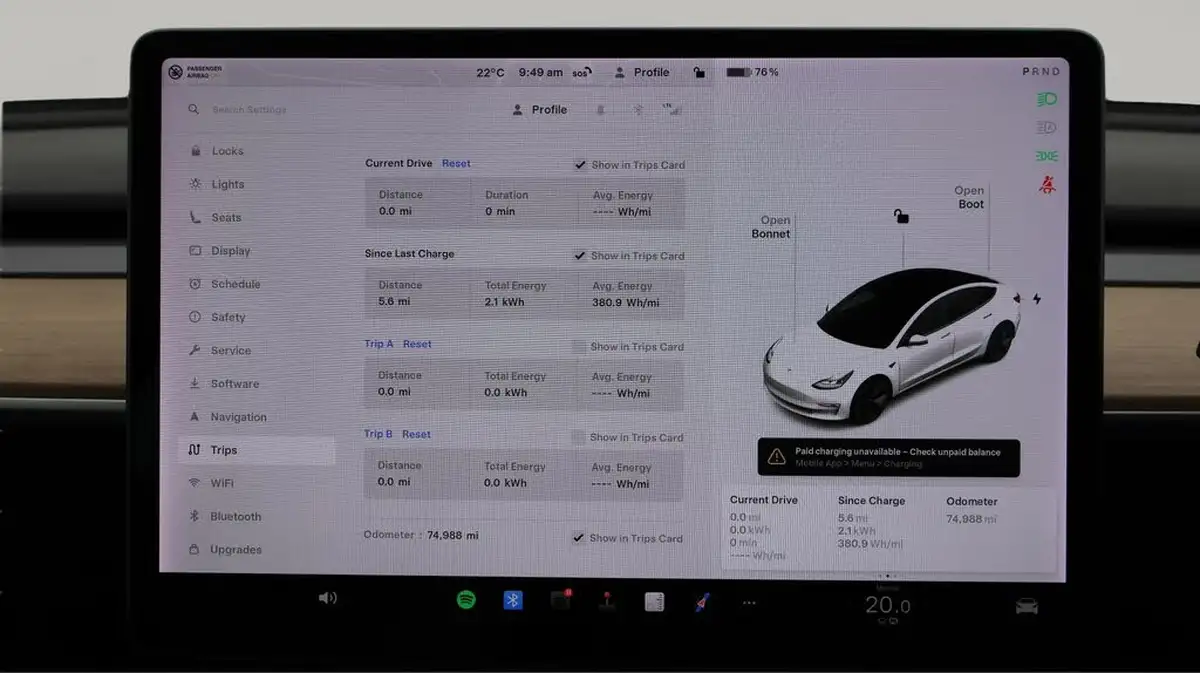Open Profile in the settings header
The height and width of the screenshot is (673, 1200).
click(x=539, y=110)
